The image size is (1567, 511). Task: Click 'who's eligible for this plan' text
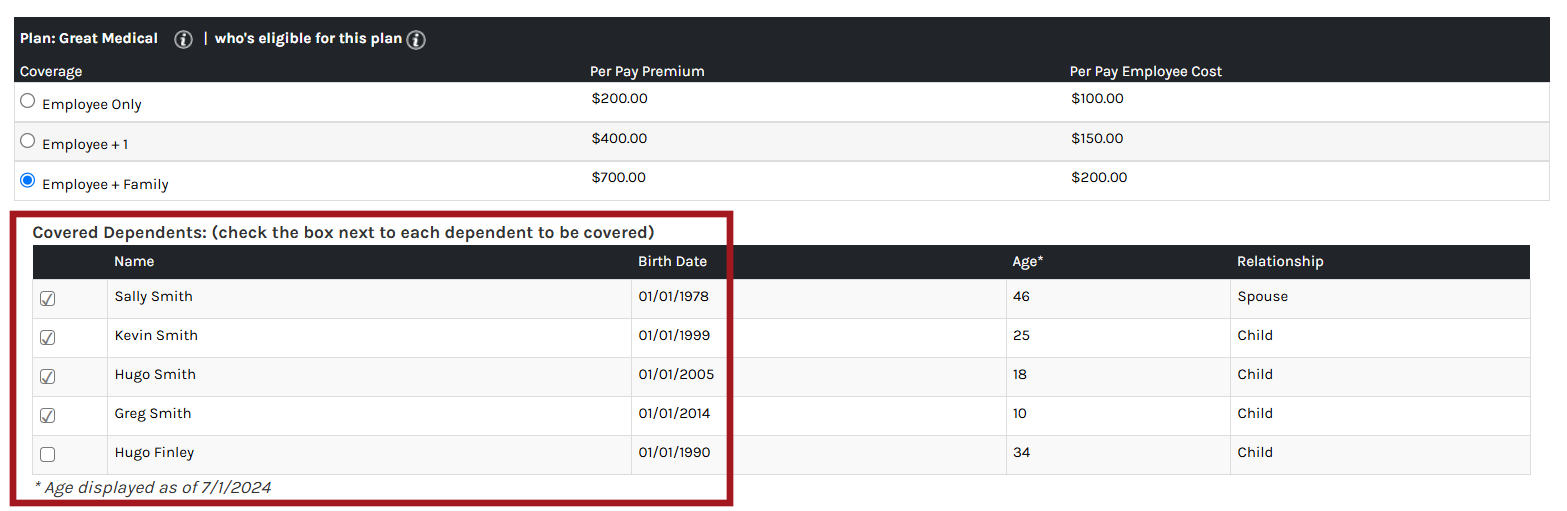308,39
